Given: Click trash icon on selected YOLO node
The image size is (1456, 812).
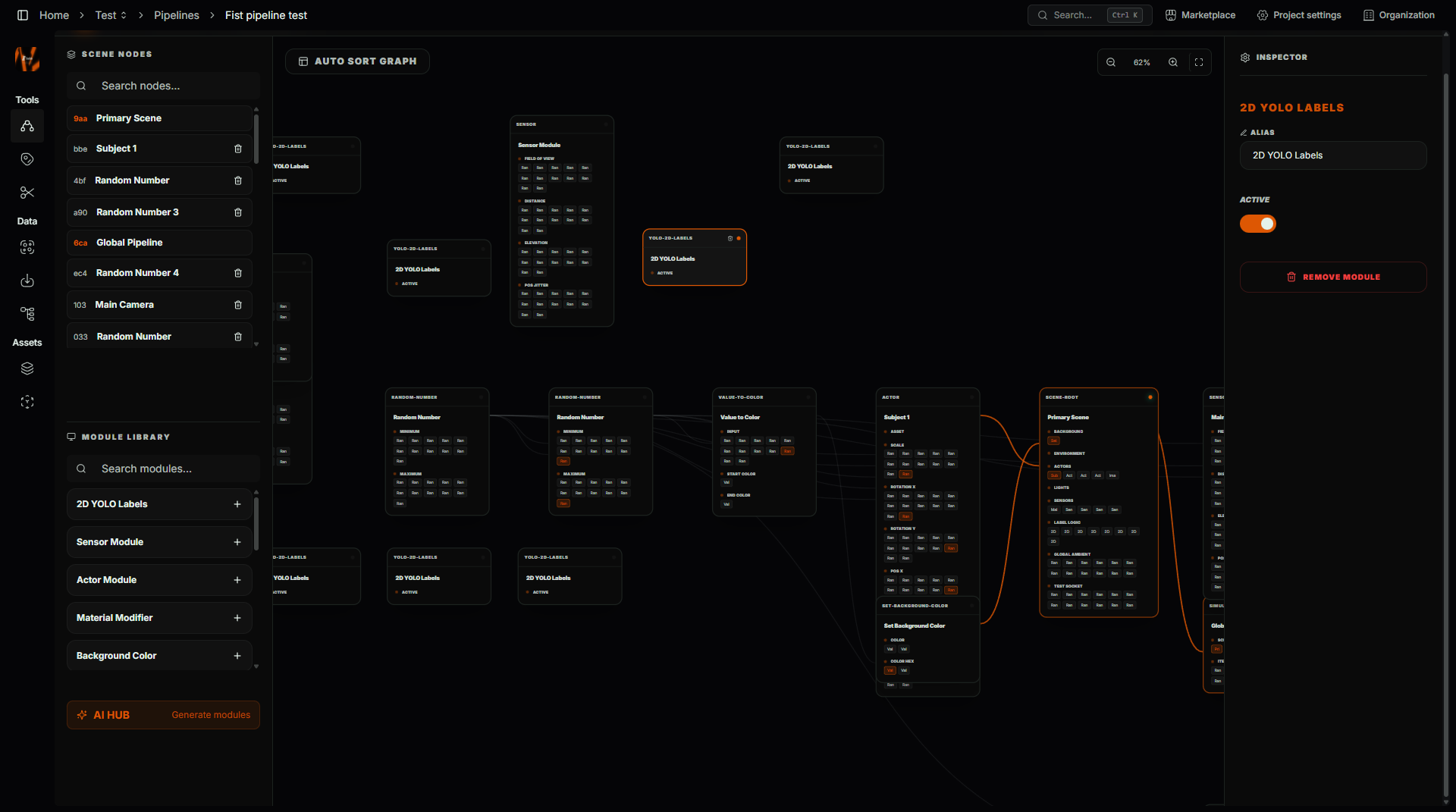Looking at the screenshot, I should tap(730, 238).
